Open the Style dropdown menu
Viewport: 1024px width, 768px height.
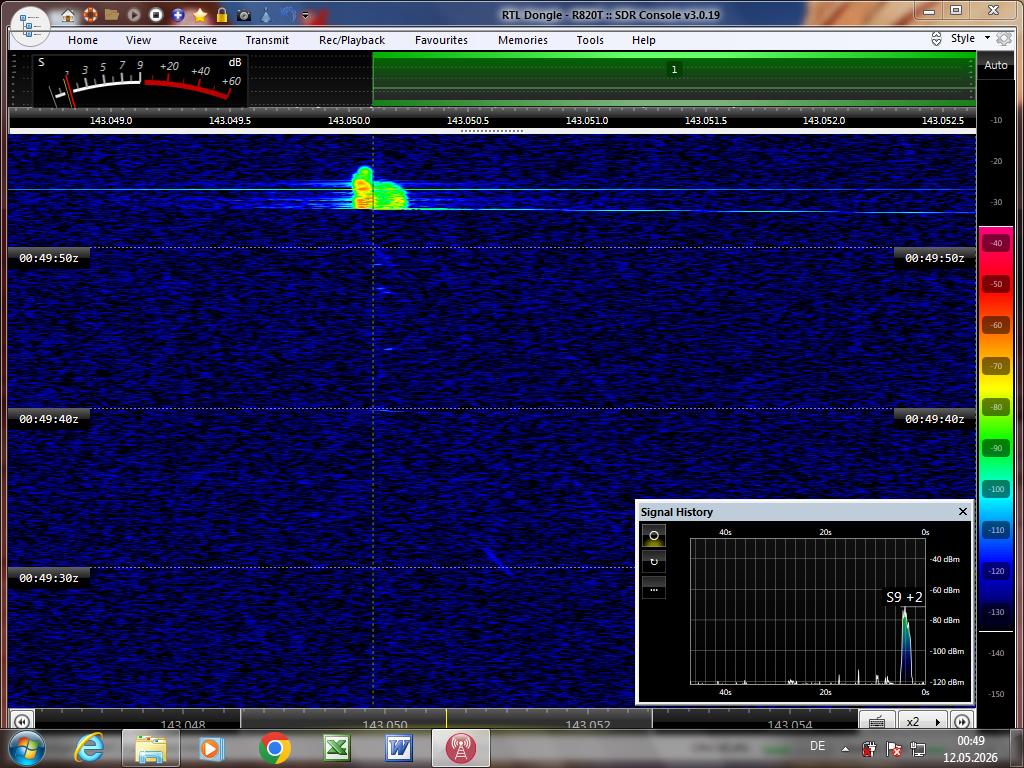click(970, 39)
